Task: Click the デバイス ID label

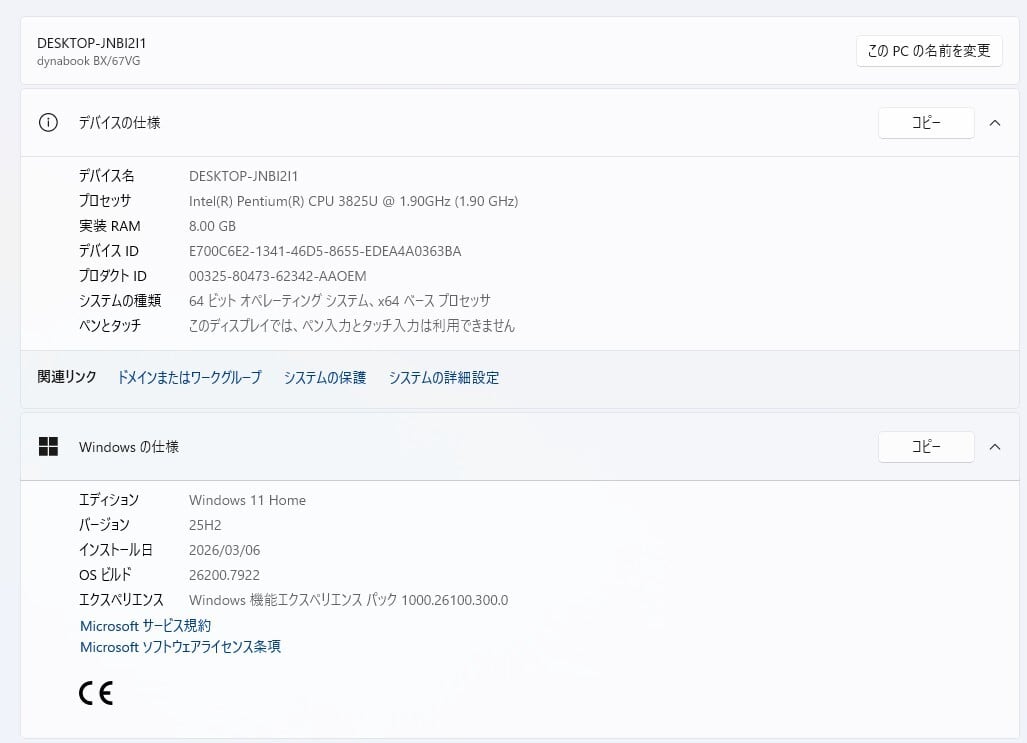Action: pos(109,251)
